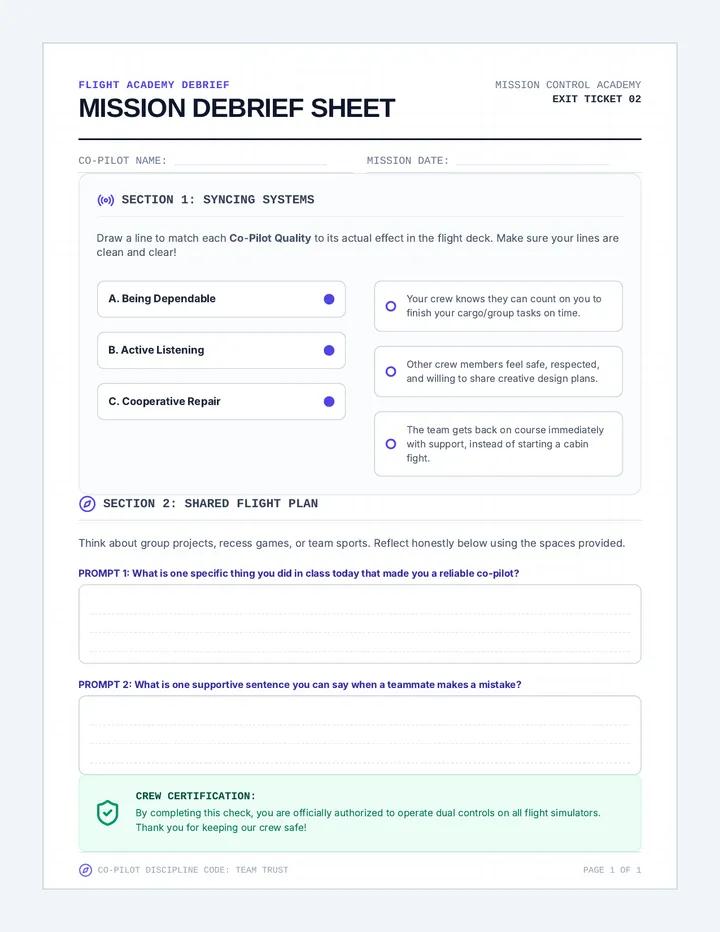
Task: Click the 'Page 1 of 1' footer text
Action: [x=612, y=870]
